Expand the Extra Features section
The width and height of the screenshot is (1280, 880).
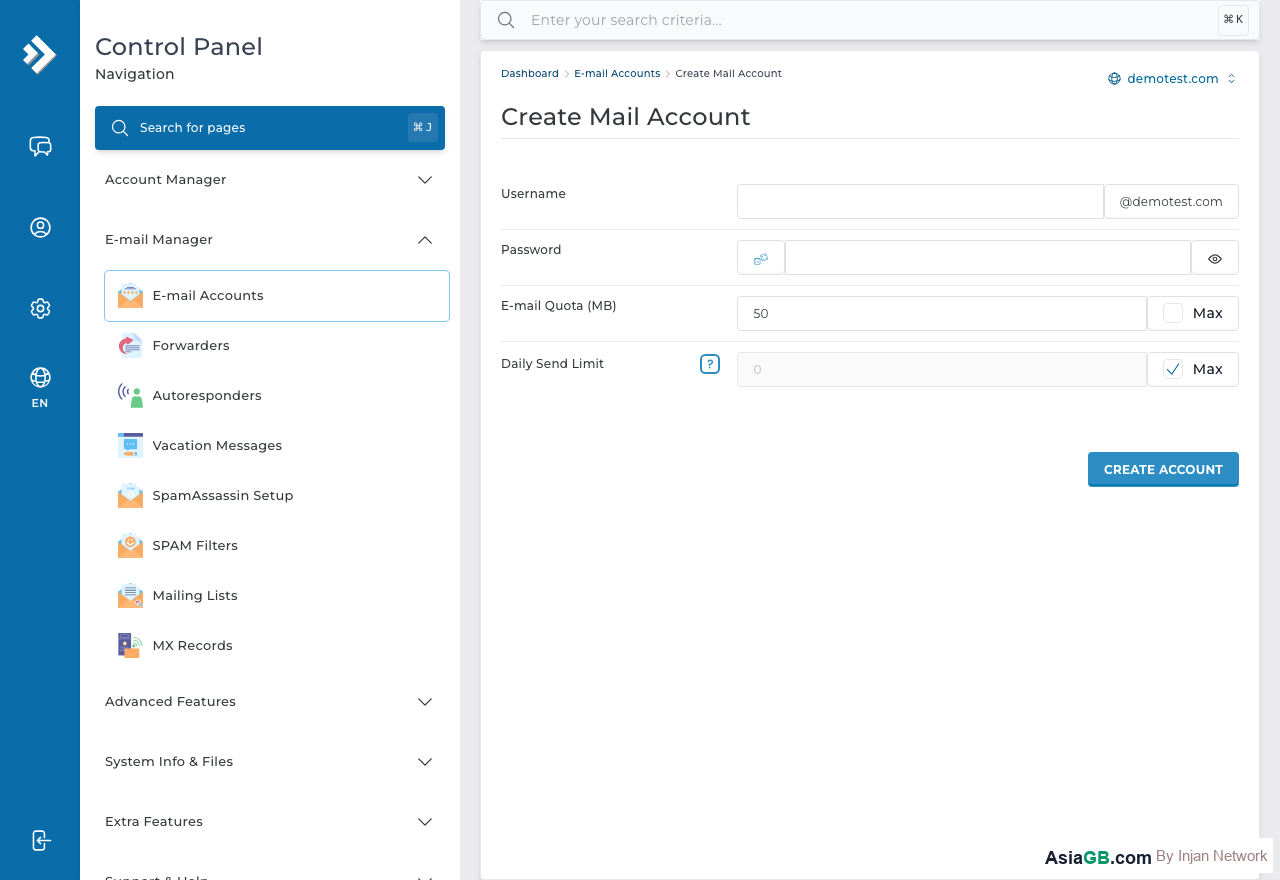[270, 822]
